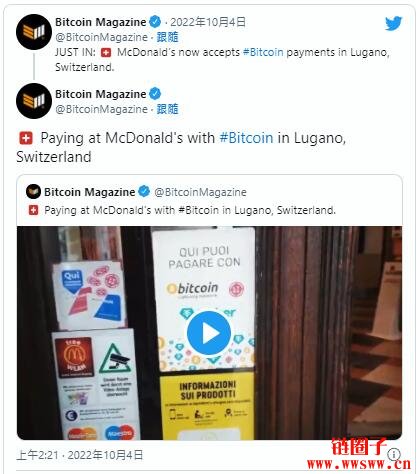
Task: Open the @BitcoinMagazine handle in the top tweet
Action: click(101, 37)
